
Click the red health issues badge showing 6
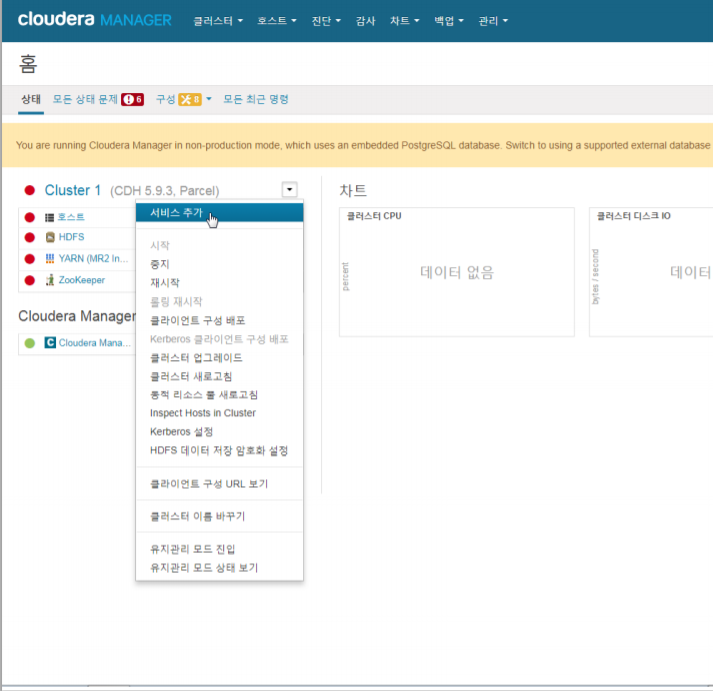pyautogui.click(x=132, y=99)
